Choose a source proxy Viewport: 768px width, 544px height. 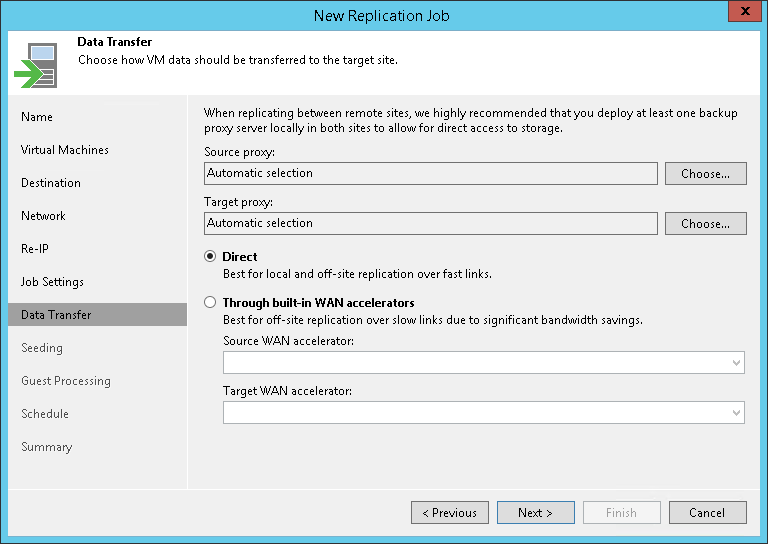point(705,173)
